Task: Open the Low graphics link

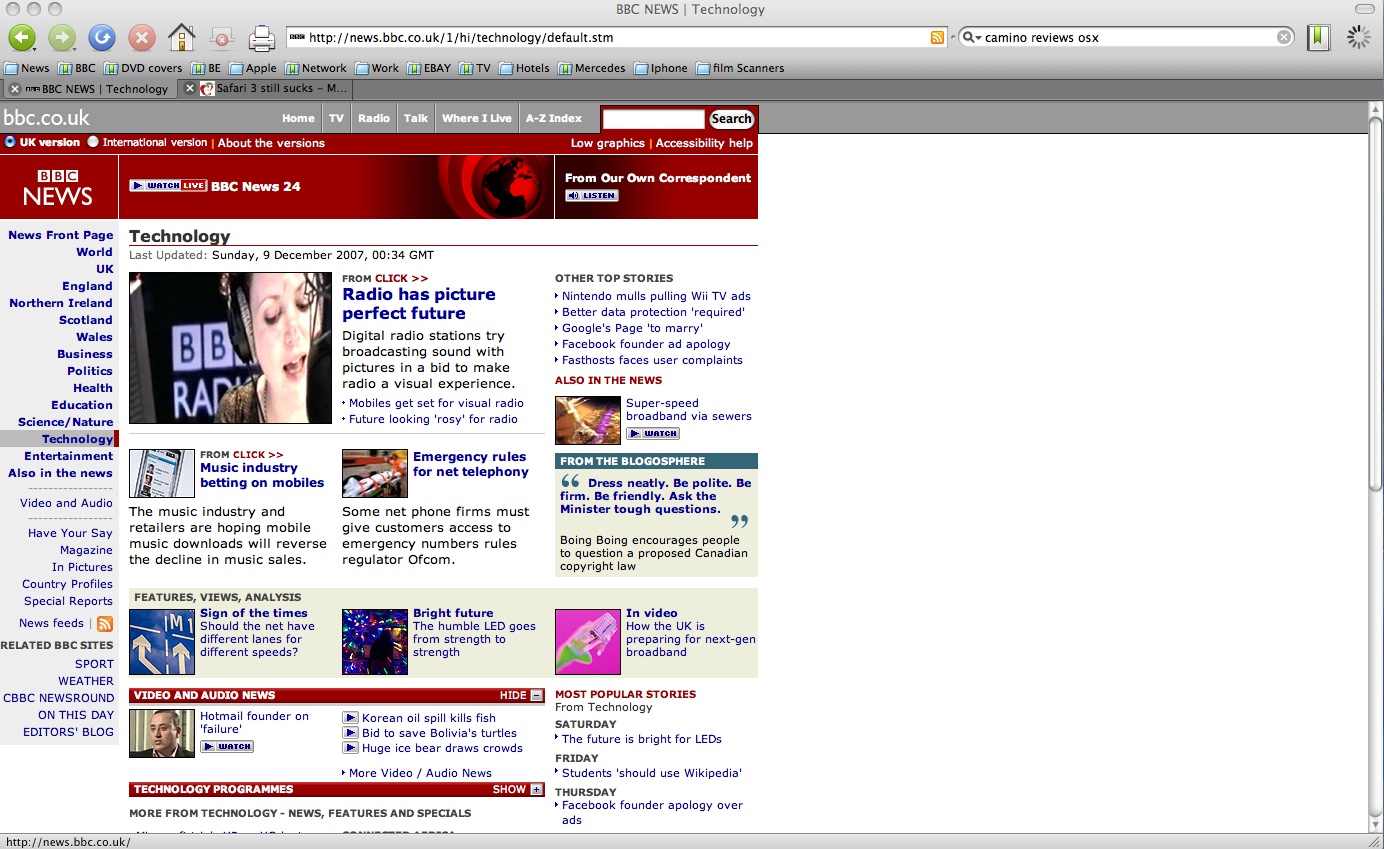Action: pos(608,143)
